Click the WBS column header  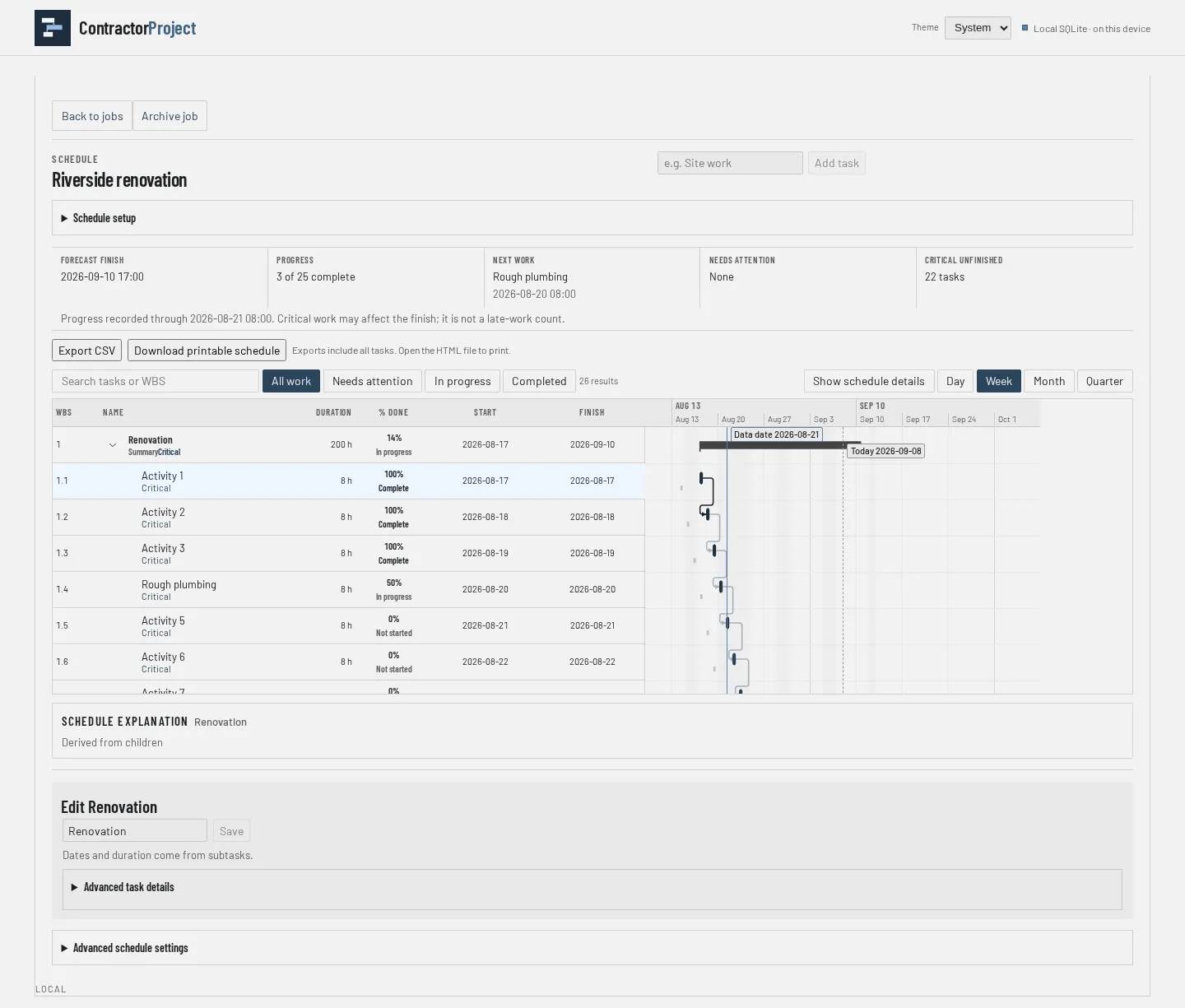[63, 412]
